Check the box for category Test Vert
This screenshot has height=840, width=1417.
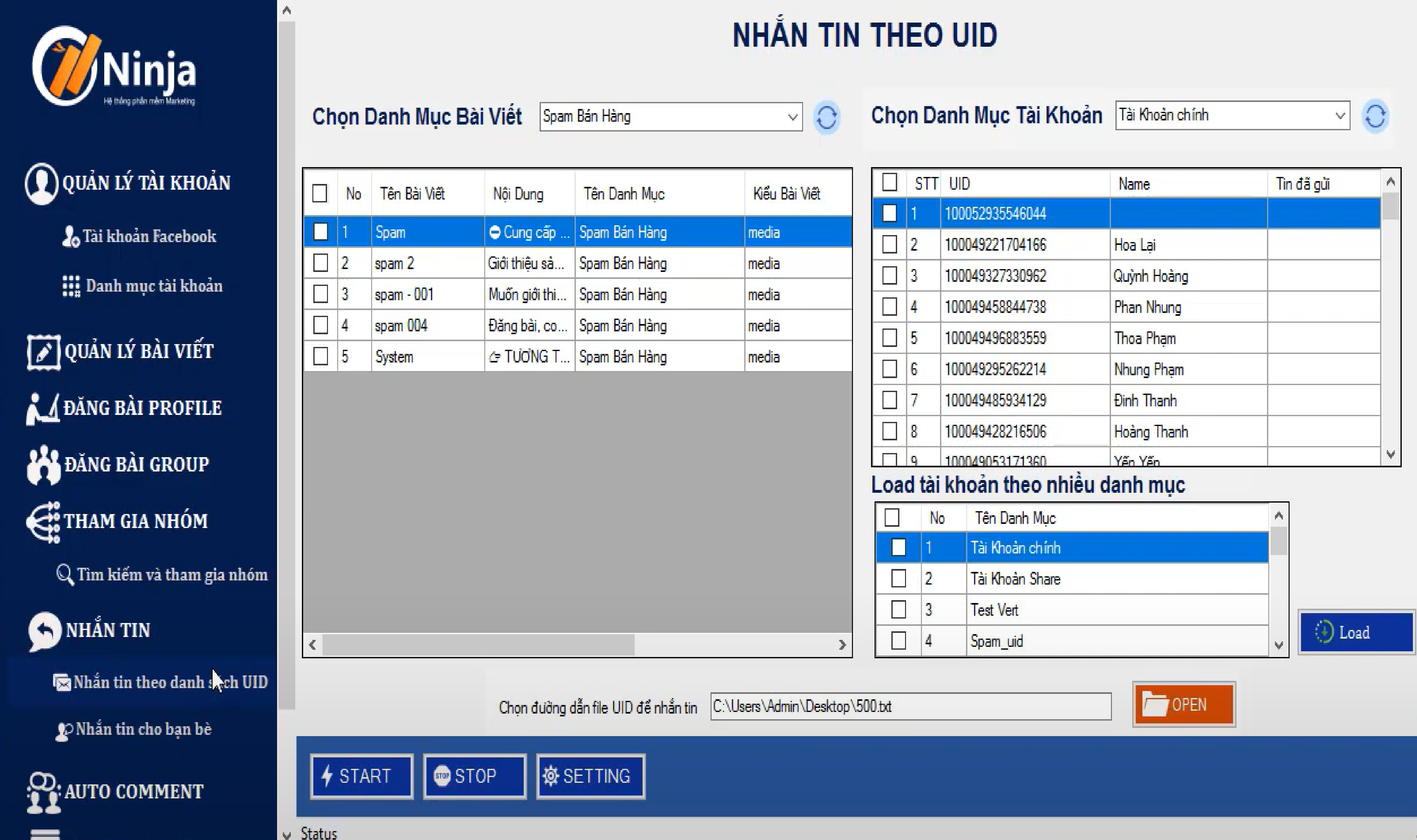pos(898,610)
